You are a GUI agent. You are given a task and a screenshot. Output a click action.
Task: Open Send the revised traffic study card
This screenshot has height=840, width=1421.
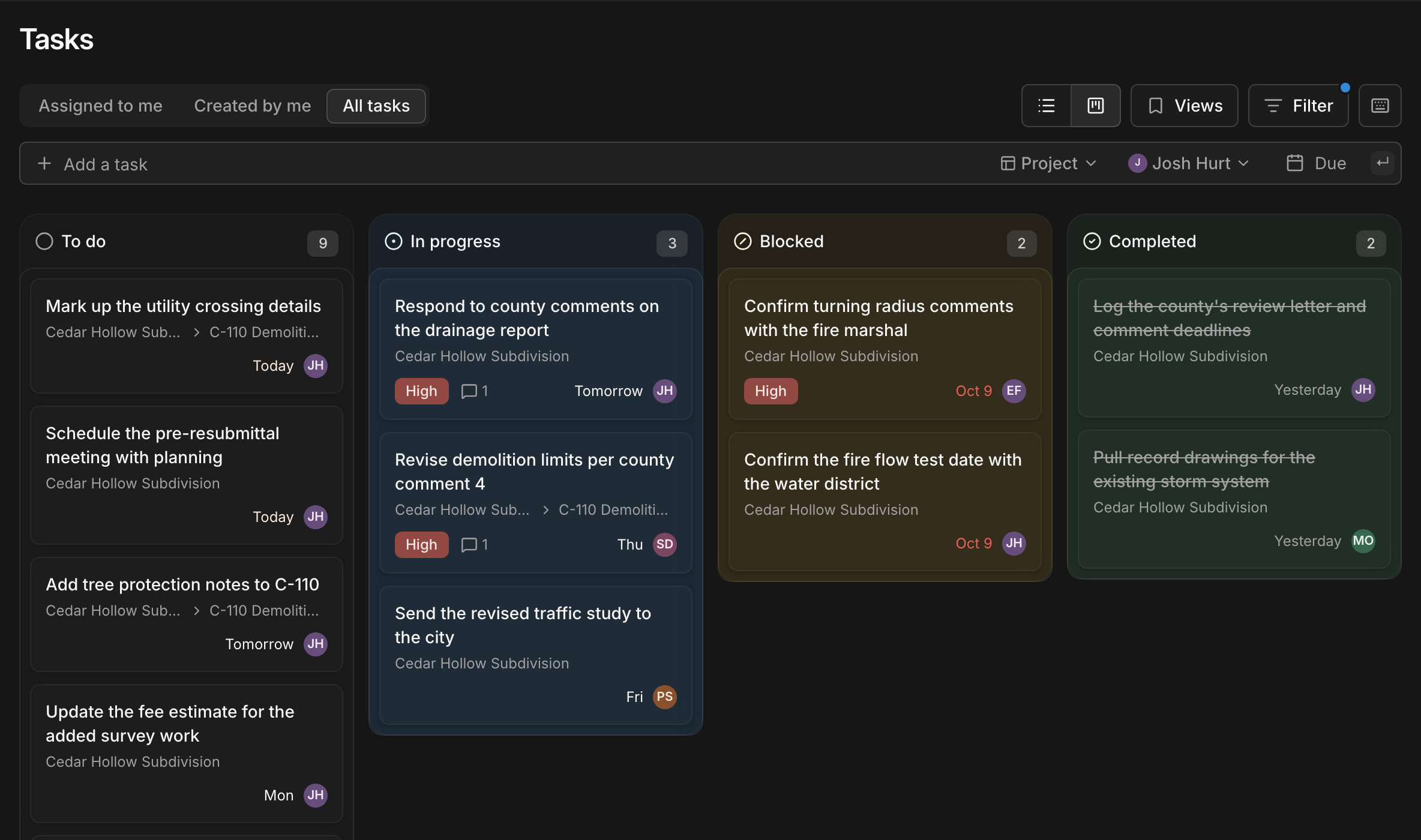pyautogui.click(x=535, y=655)
